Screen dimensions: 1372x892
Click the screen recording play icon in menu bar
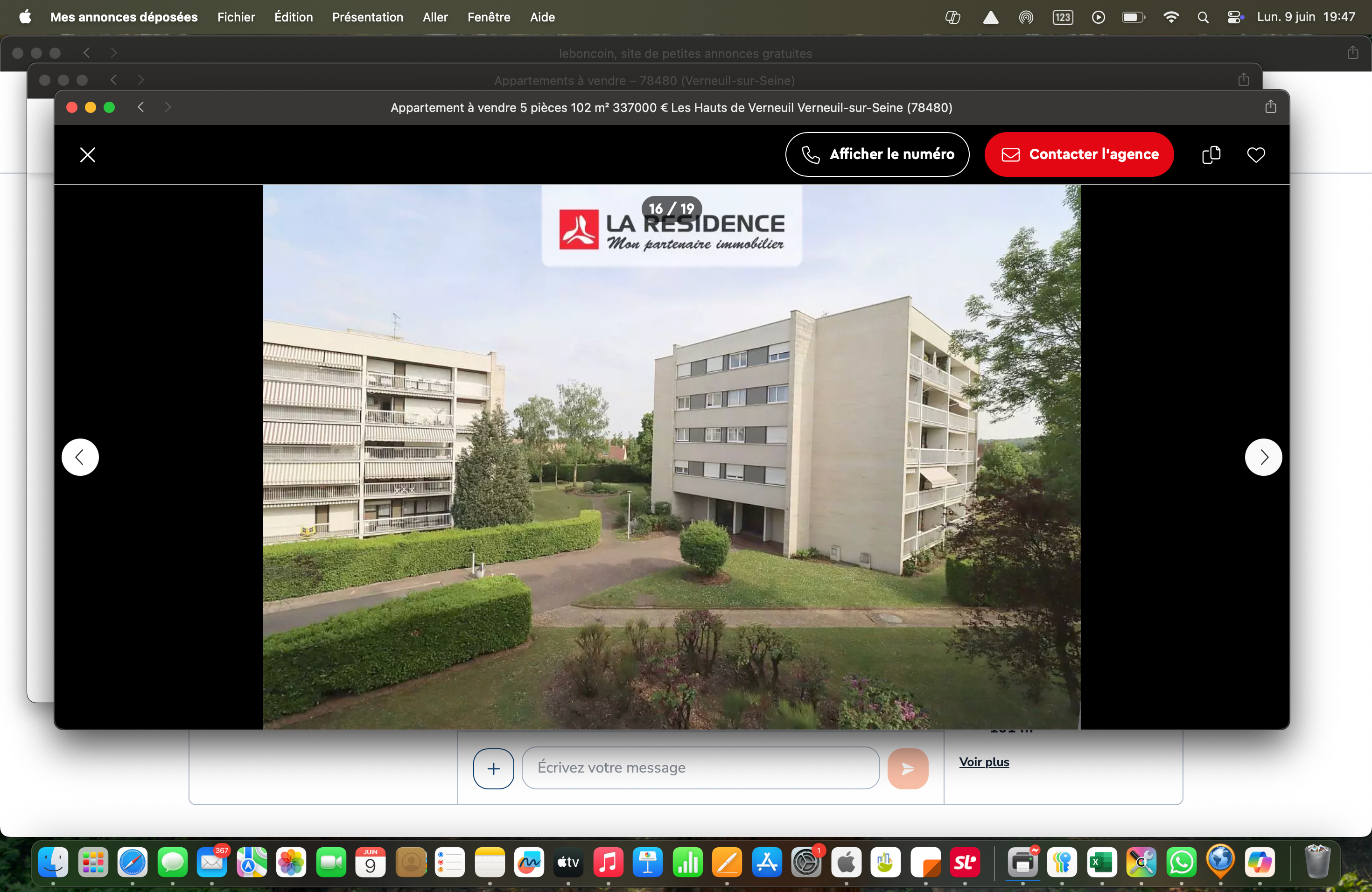point(1098,17)
